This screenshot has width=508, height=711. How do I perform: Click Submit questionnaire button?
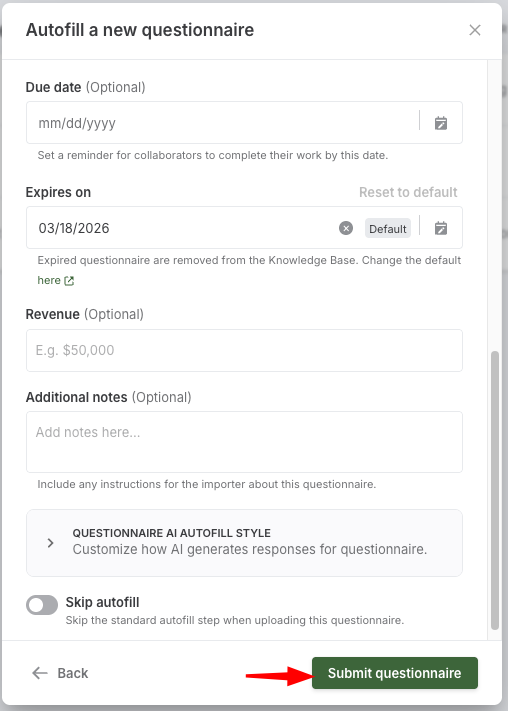coord(395,673)
